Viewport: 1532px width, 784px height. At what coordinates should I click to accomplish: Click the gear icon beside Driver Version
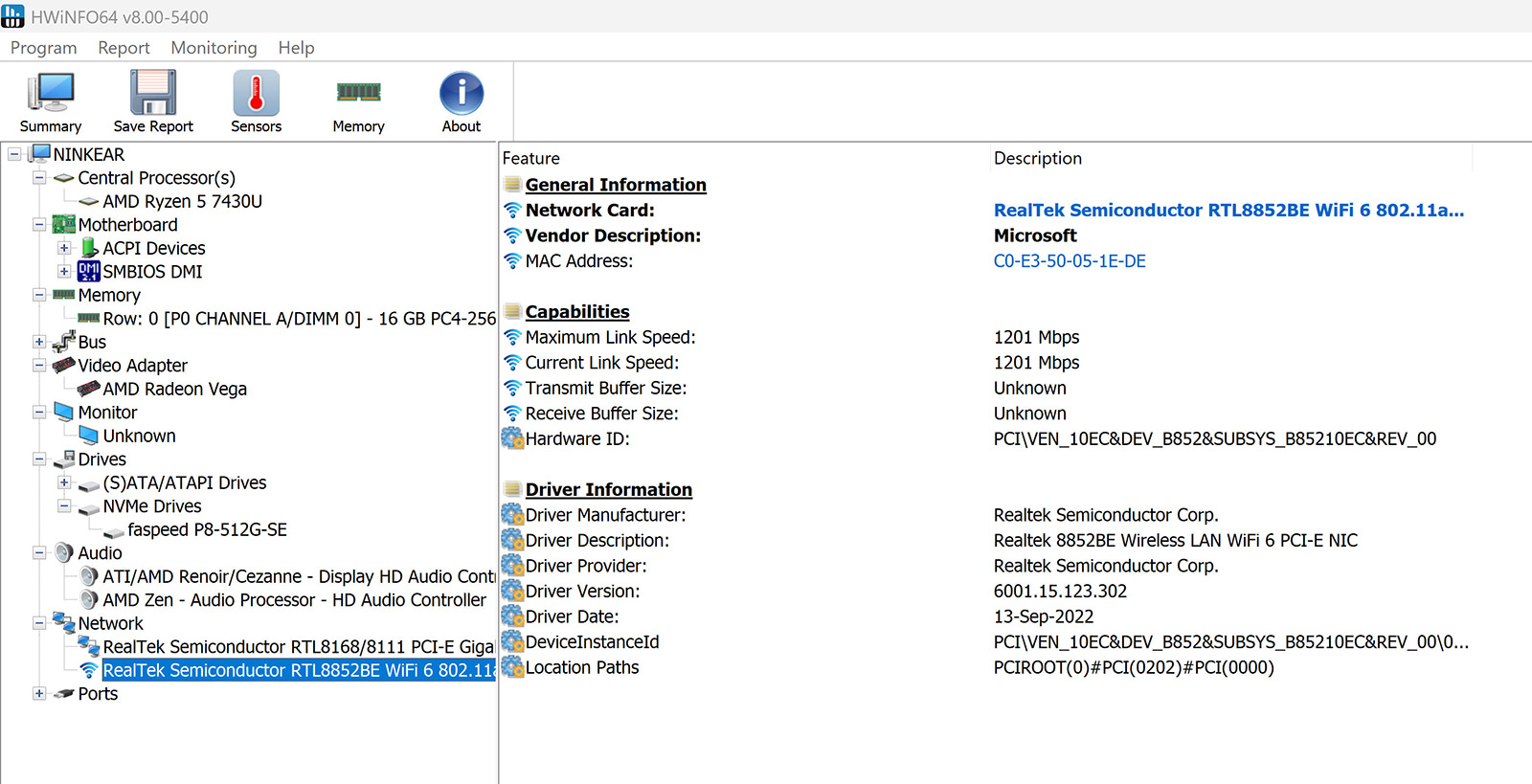(512, 591)
